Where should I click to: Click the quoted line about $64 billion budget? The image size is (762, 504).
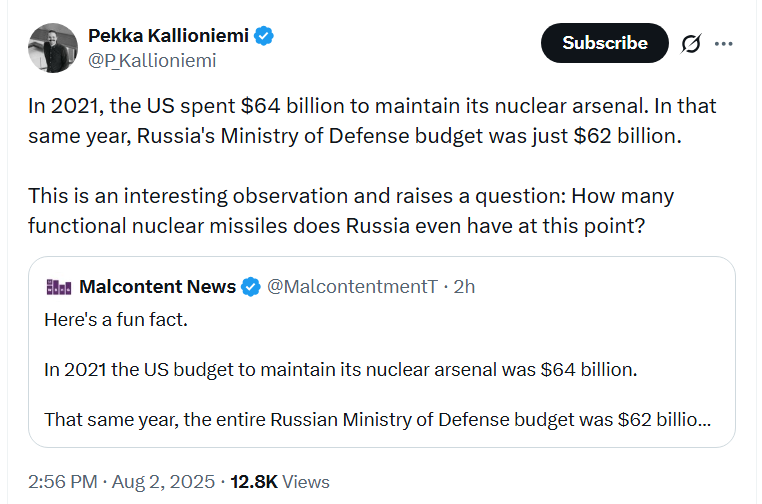click(341, 370)
